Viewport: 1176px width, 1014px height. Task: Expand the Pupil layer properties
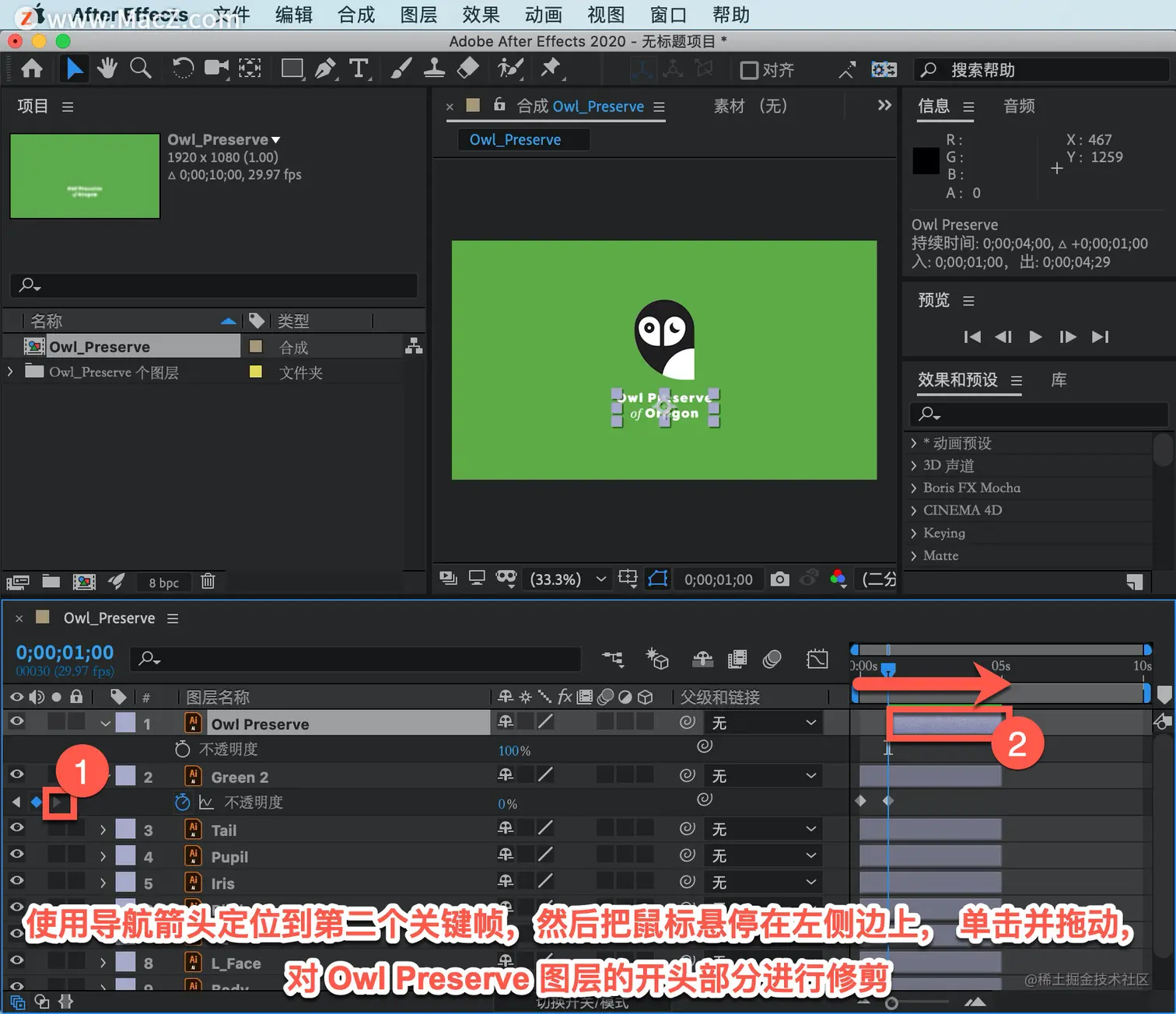point(103,856)
